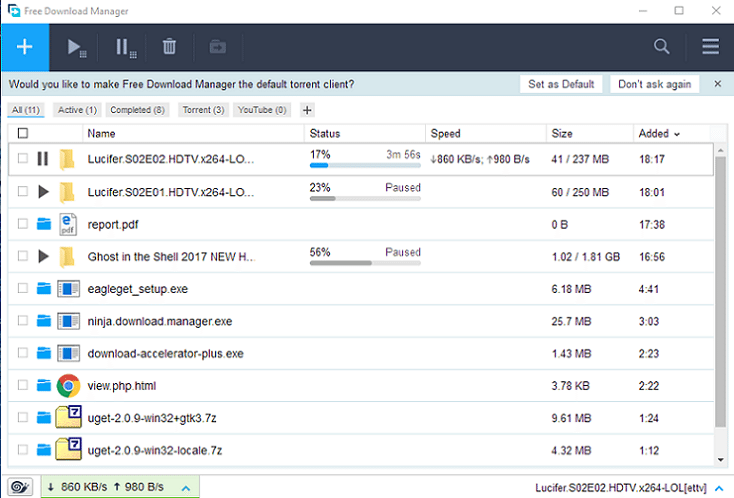Open folder for uget-2.0.9-win32-locale.7z
Screen dimensions: 734x498
pos(44,450)
